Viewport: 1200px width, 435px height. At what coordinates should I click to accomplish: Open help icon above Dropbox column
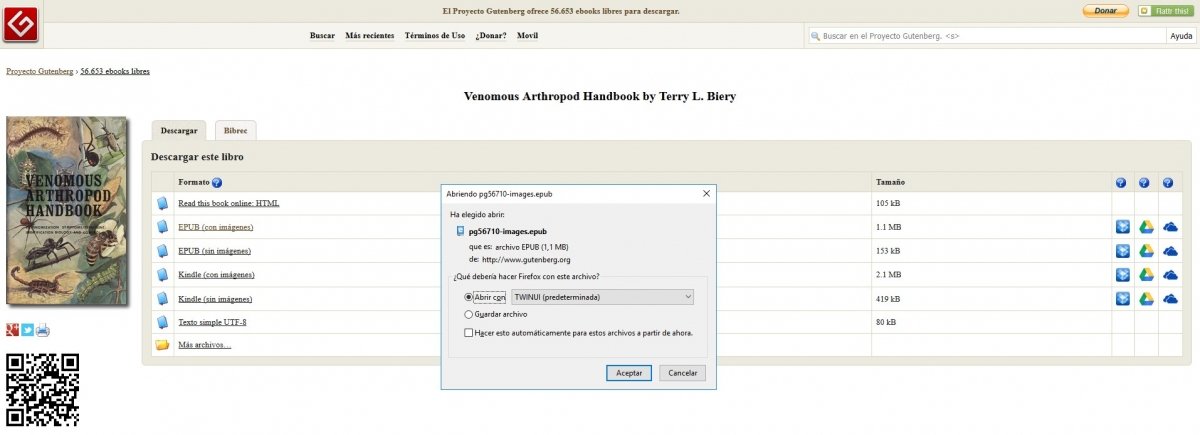(x=1121, y=183)
